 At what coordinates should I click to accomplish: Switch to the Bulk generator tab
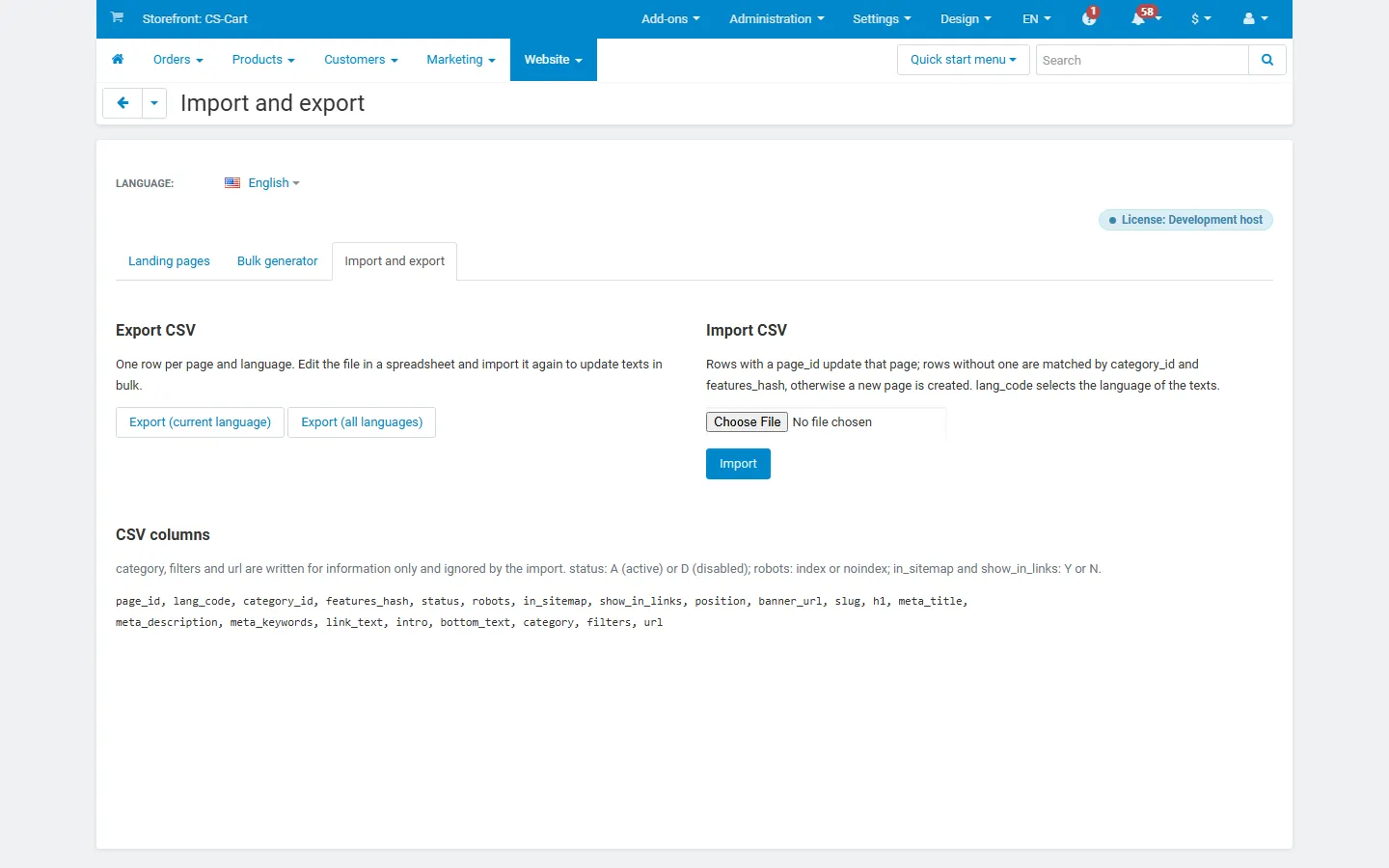277,261
